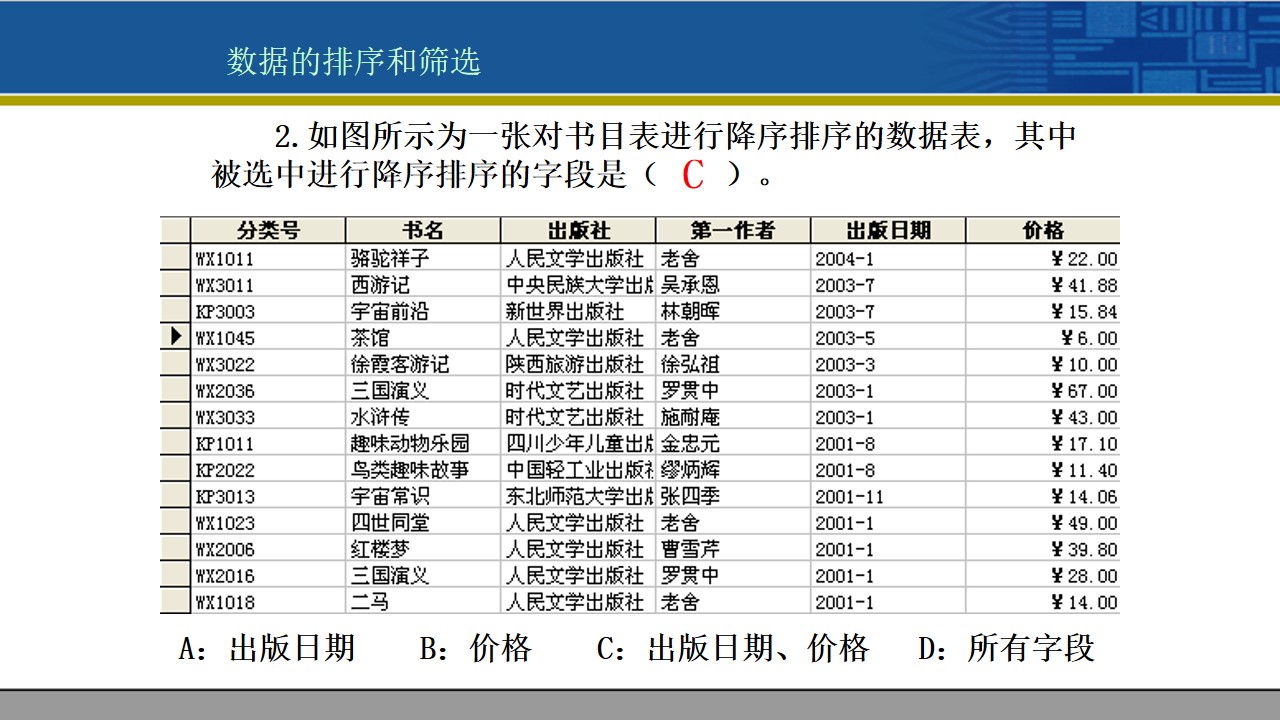Screen dimensions: 1280x720
Task: Click price ¥22.00
Action: click(x=1085, y=259)
